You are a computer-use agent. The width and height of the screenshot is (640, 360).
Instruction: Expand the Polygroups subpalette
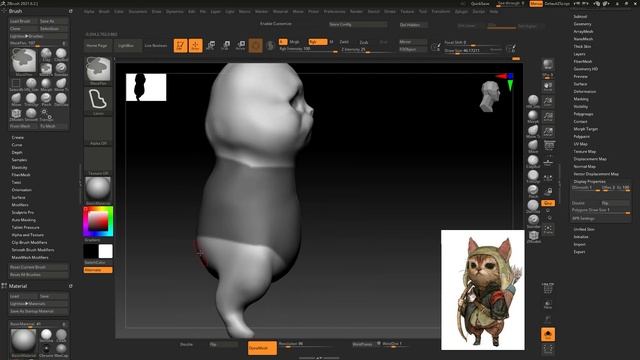pyautogui.click(x=583, y=114)
